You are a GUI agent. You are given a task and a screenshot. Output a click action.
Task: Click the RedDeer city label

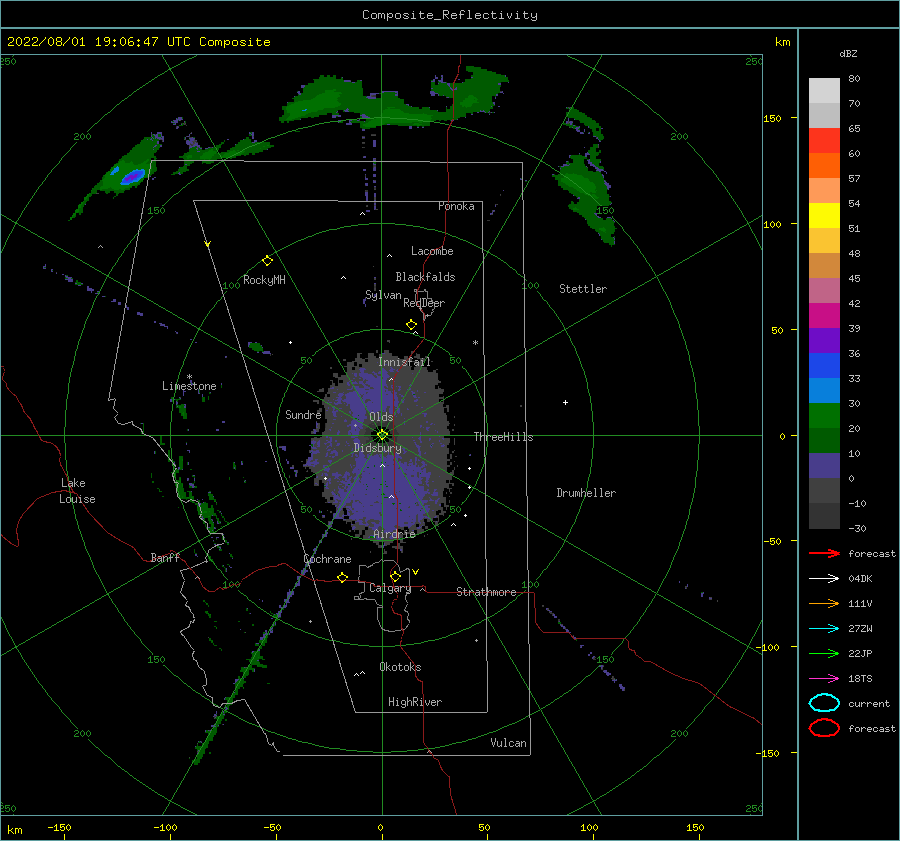pyautogui.click(x=424, y=303)
